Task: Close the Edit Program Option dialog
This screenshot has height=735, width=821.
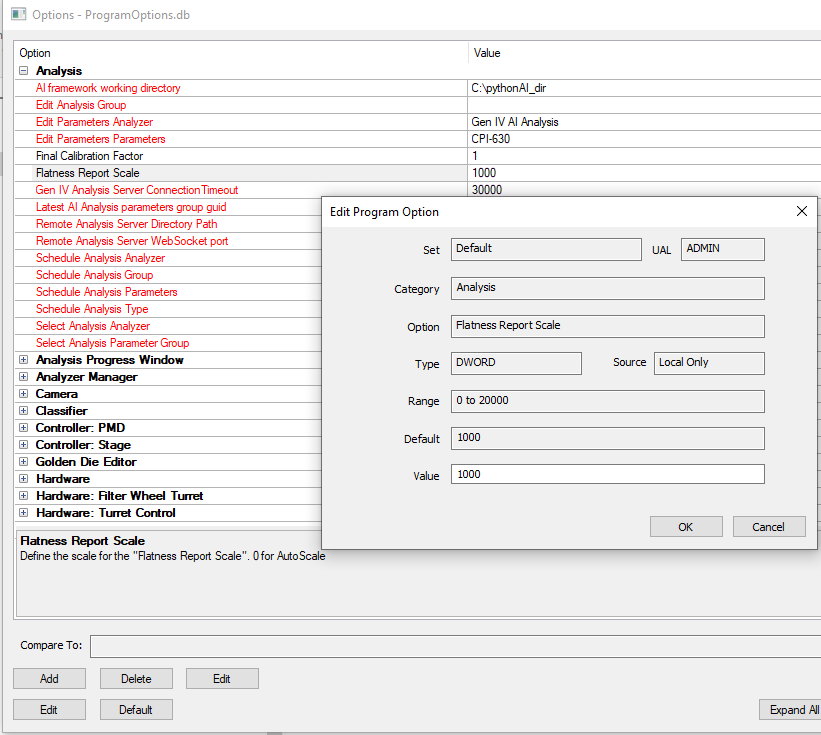Action: coord(801,211)
